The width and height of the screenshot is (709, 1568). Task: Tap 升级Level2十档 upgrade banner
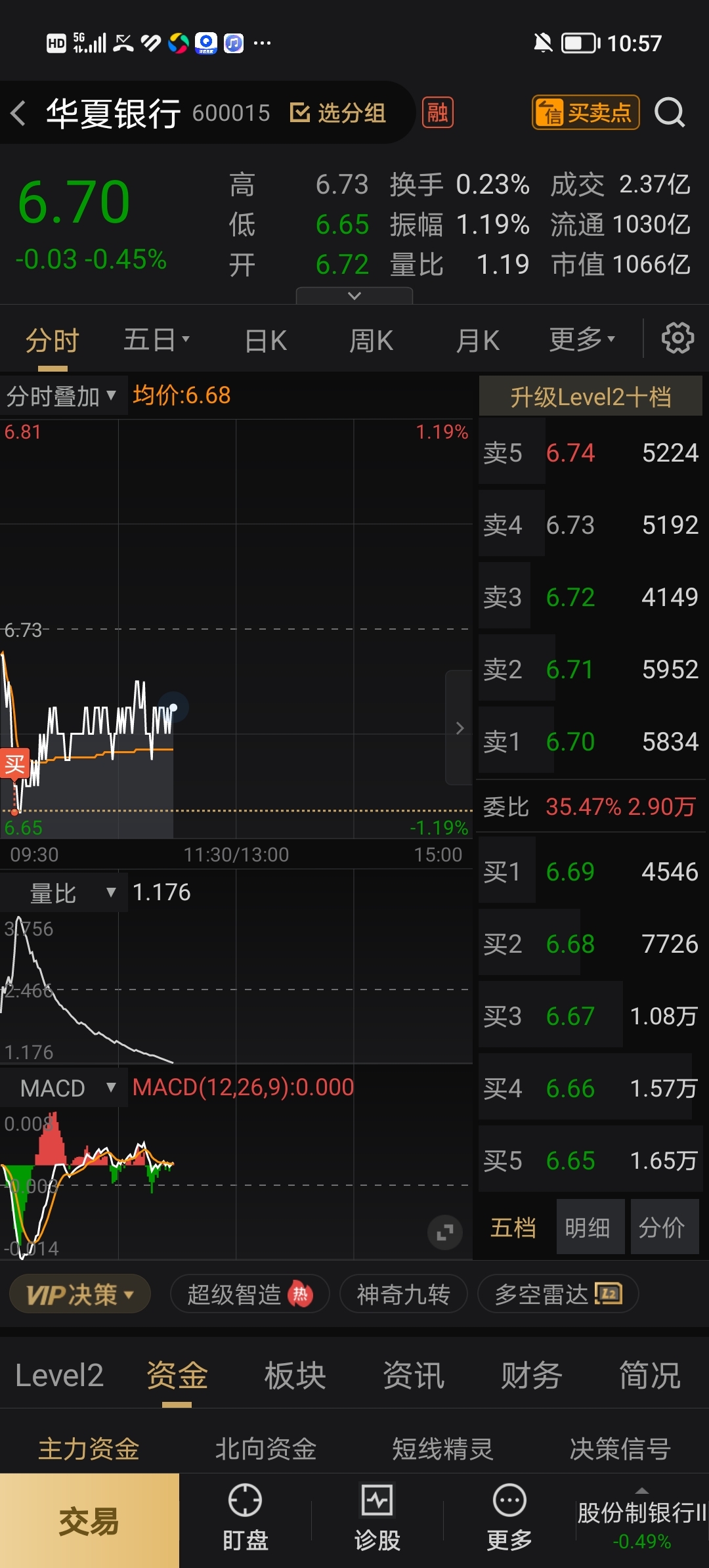pyautogui.click(x=591, y=396)
